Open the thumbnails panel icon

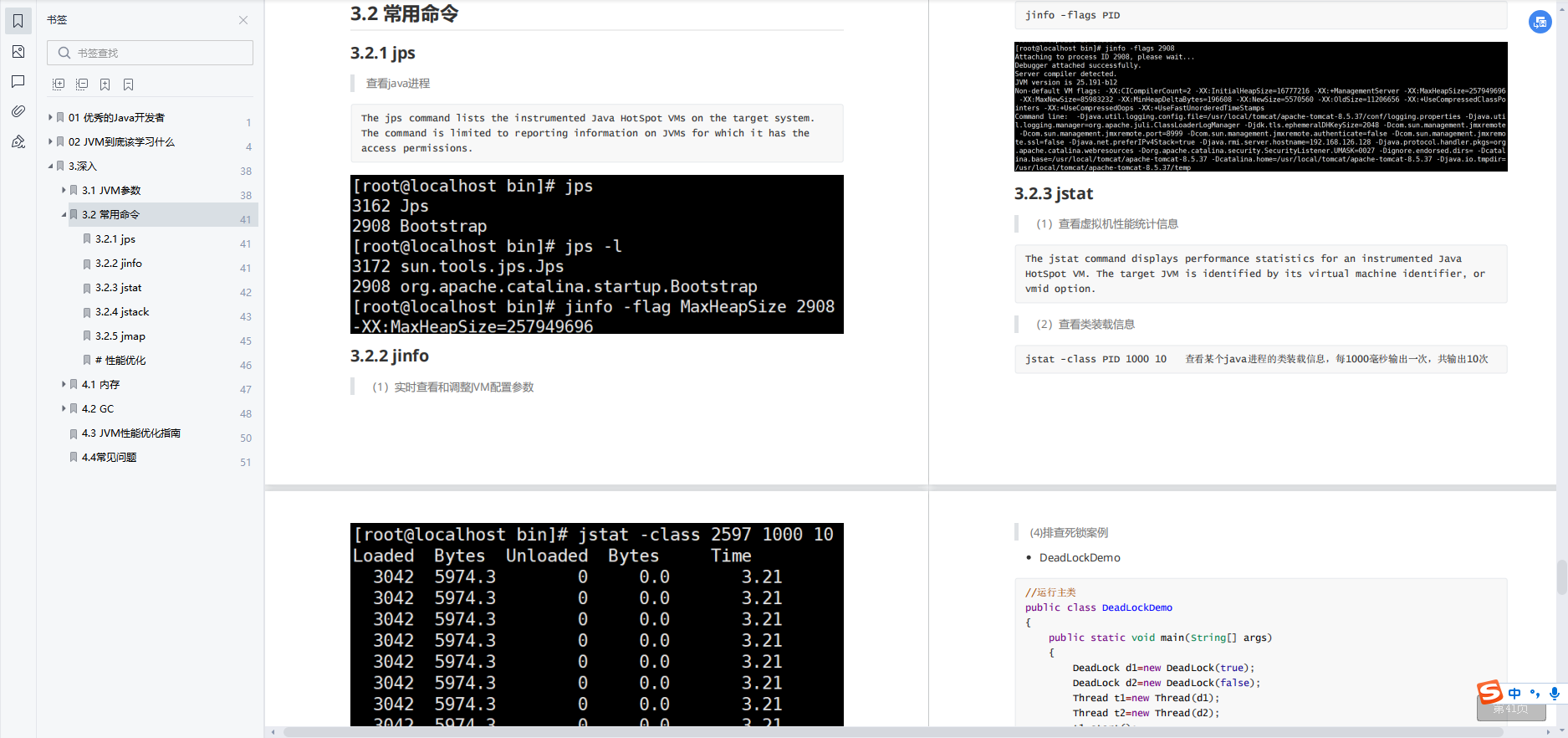pos(18,52)
